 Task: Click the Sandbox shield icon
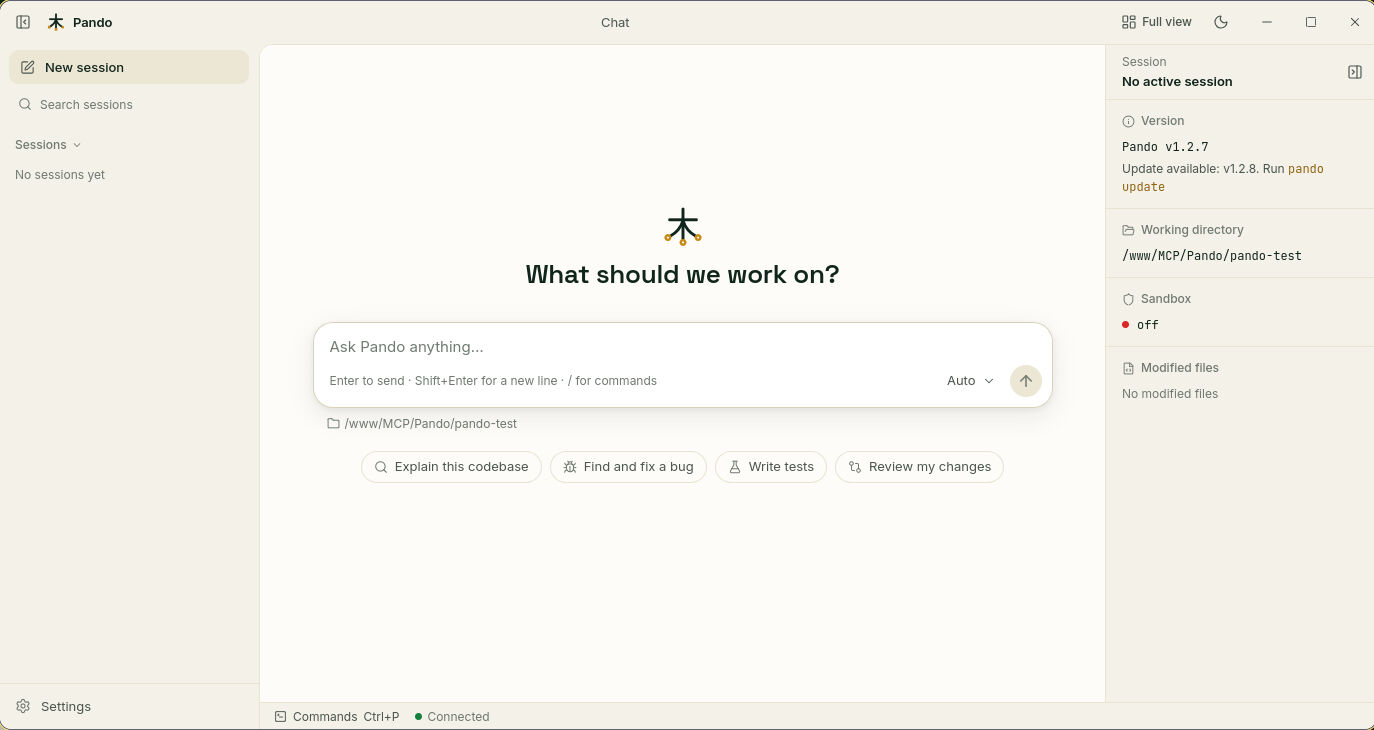(1128, 299)
